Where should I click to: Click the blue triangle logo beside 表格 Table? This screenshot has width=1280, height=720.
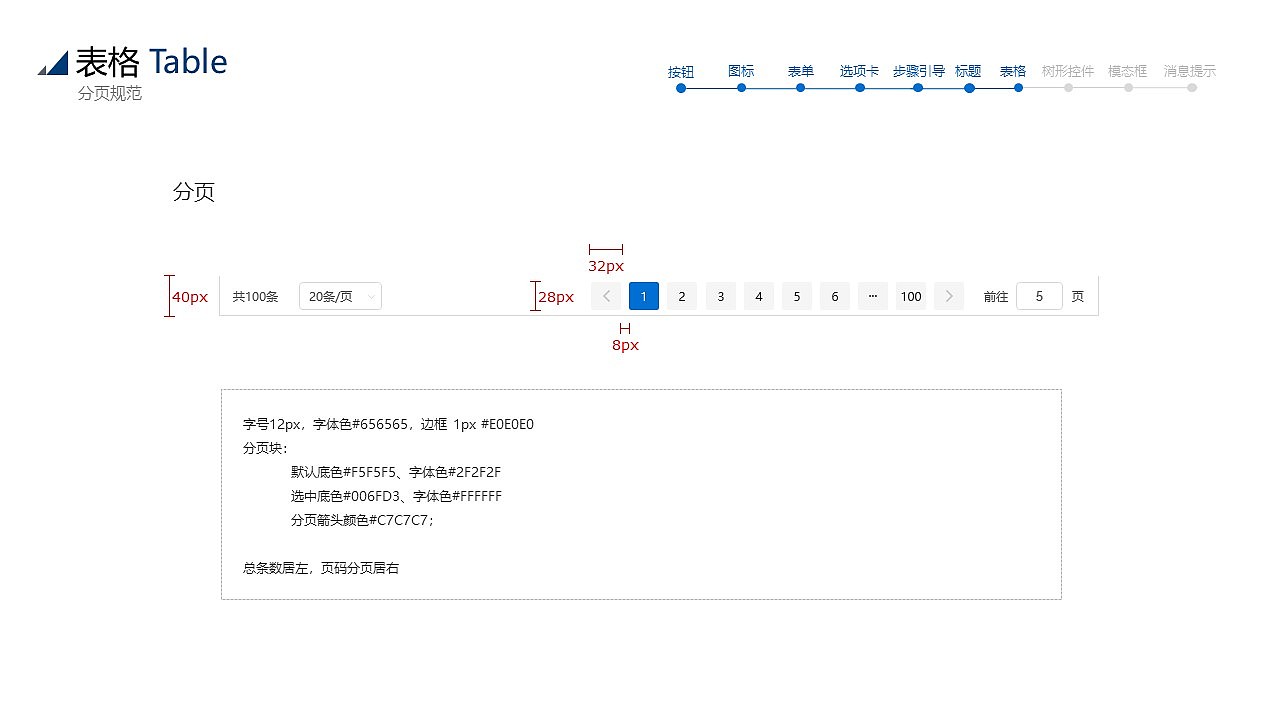(x=53, y=63)
